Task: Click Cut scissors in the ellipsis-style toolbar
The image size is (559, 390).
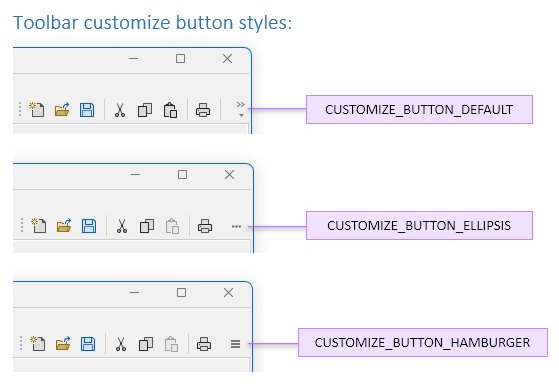Action: click(x=122, y=226)
